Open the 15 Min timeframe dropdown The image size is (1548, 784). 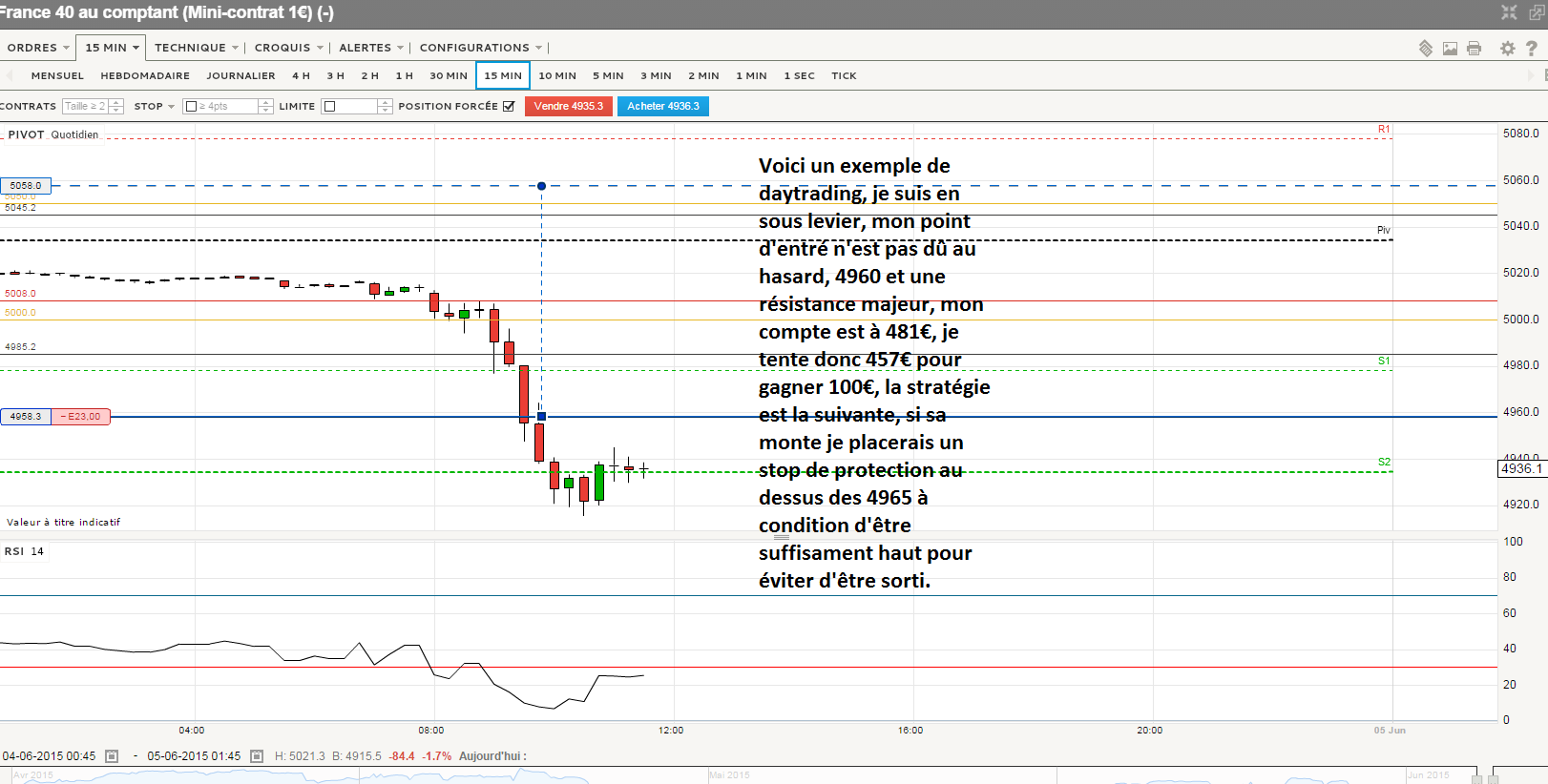(x=112, y=48)
